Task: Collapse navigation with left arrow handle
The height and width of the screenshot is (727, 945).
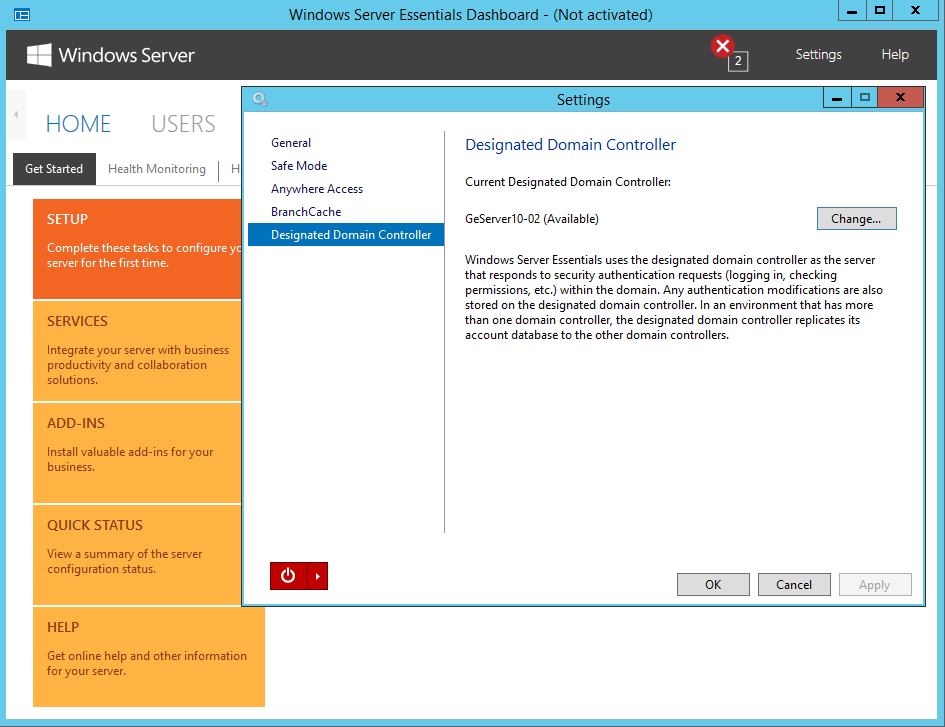Action: pos(16,115)
